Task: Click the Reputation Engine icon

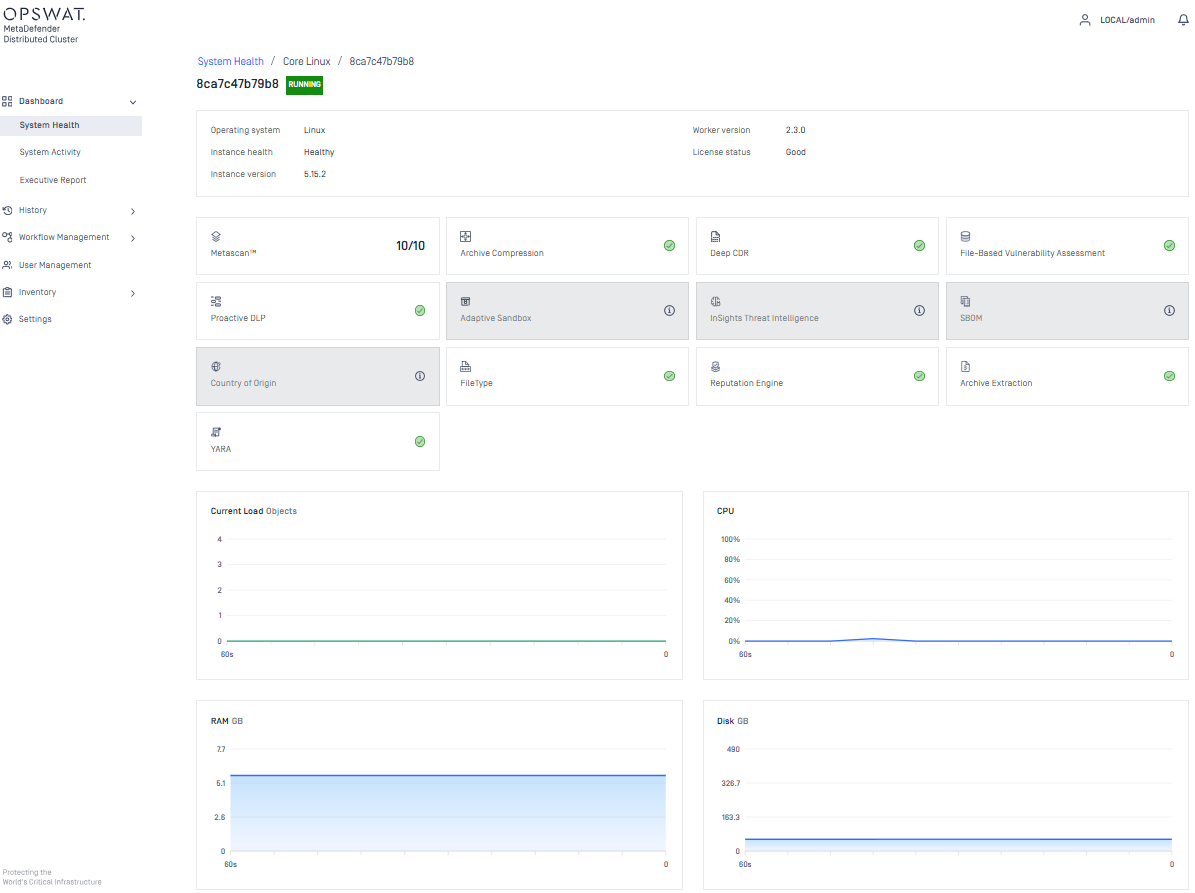Action: [x=715, y=367]
